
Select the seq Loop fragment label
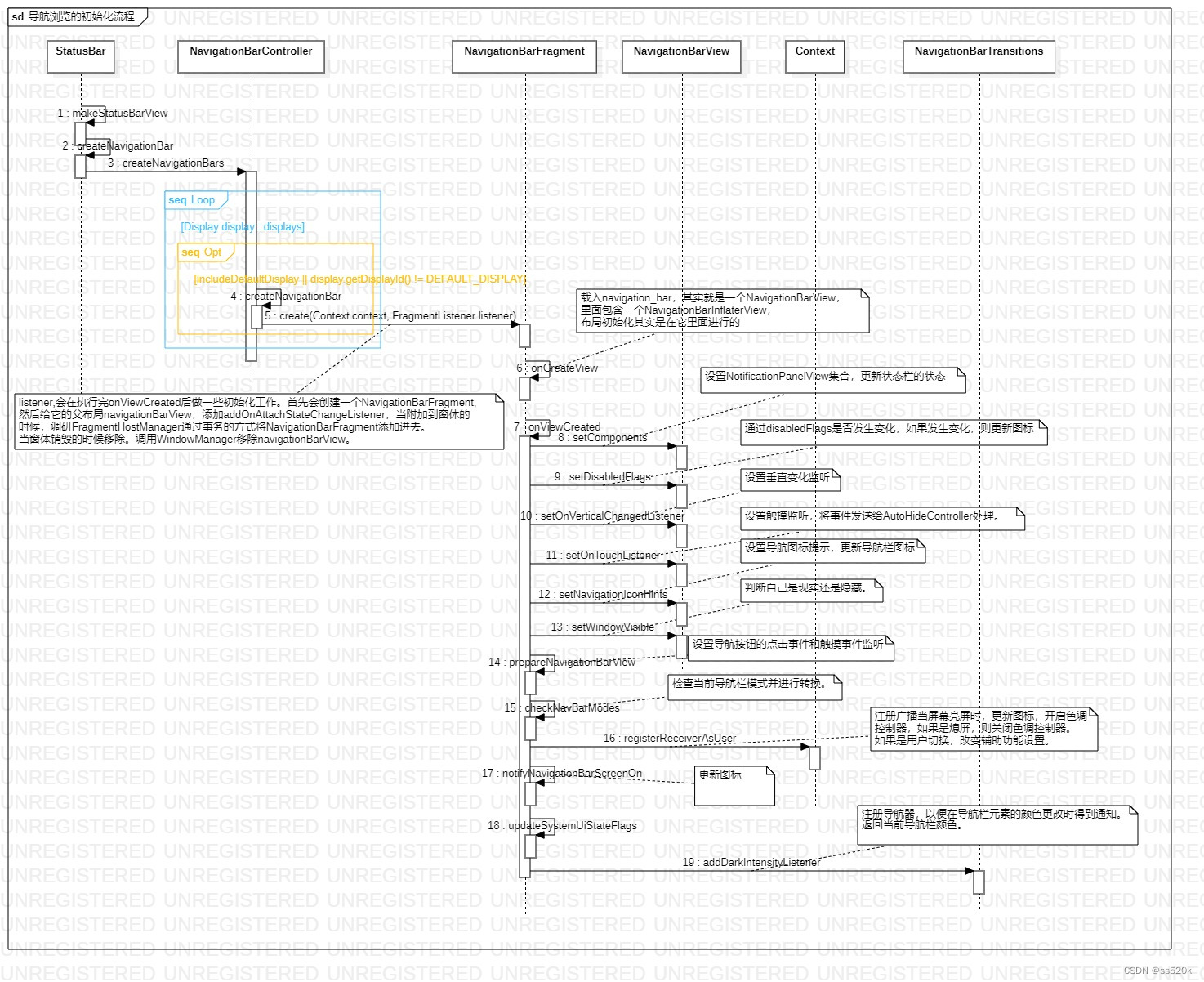192,200
